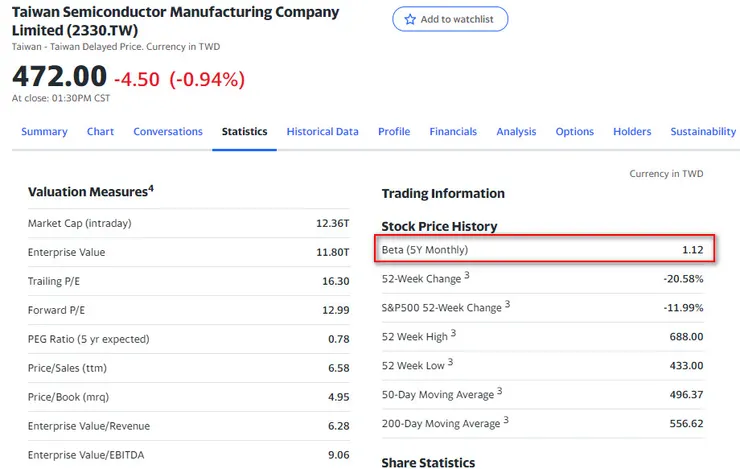Click footnote 3 beside 52-Week Change
This screenshot has height=469, width=740.
coord(466,275)
